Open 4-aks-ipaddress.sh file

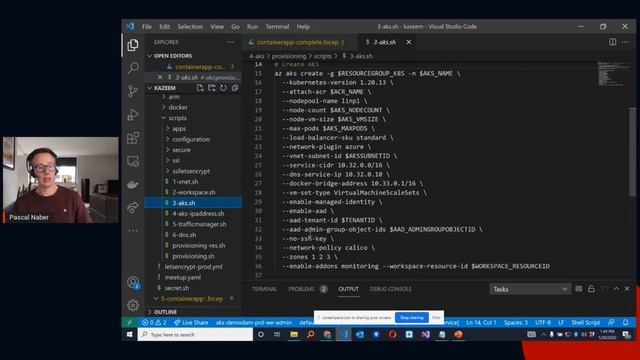198,213
